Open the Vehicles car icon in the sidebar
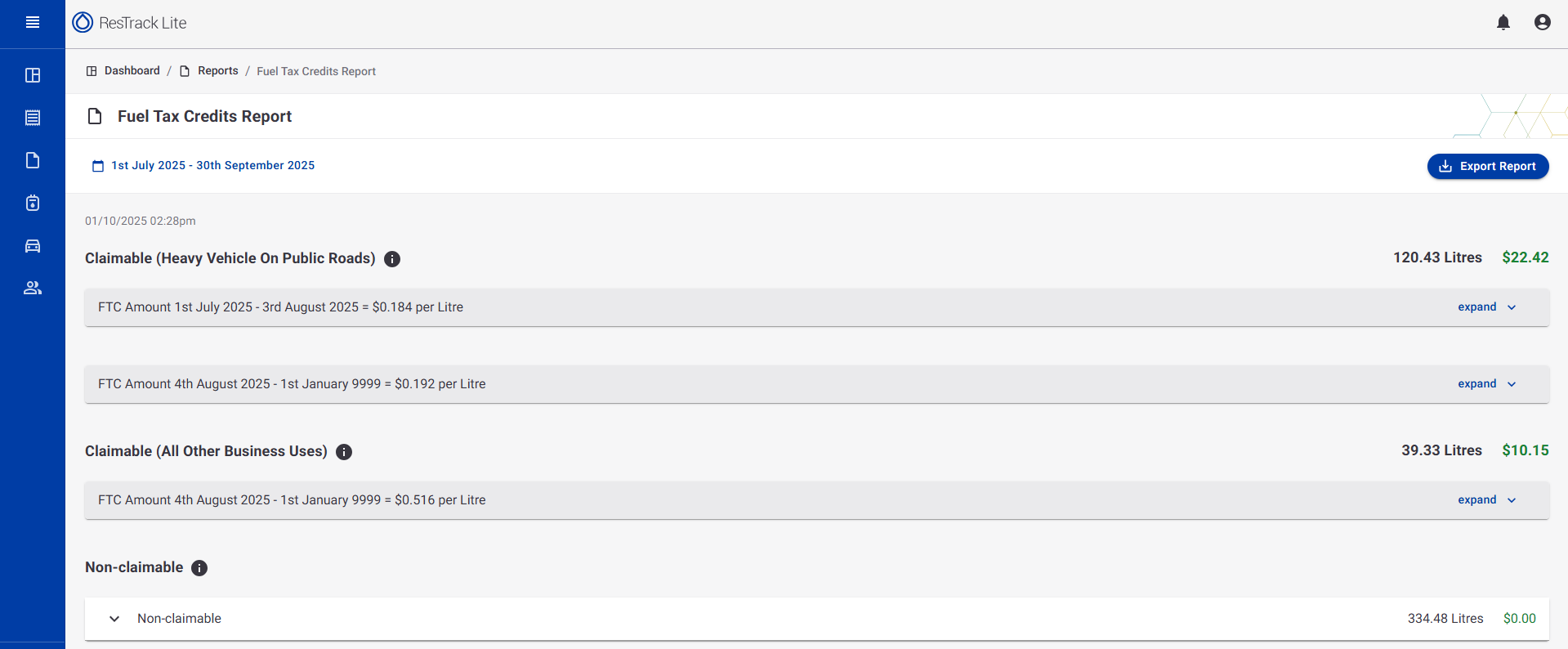1568x649 pixels. point(32,246)
